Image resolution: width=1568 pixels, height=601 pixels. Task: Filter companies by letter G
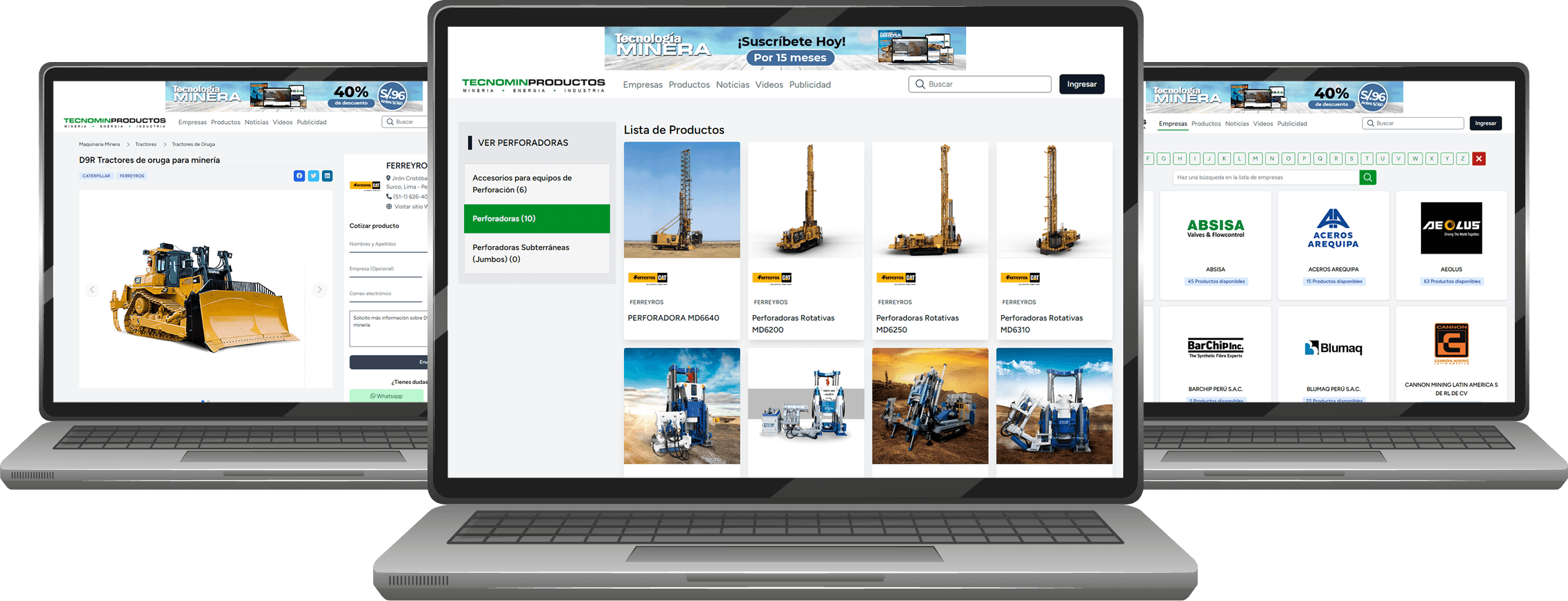point(1164,159)
